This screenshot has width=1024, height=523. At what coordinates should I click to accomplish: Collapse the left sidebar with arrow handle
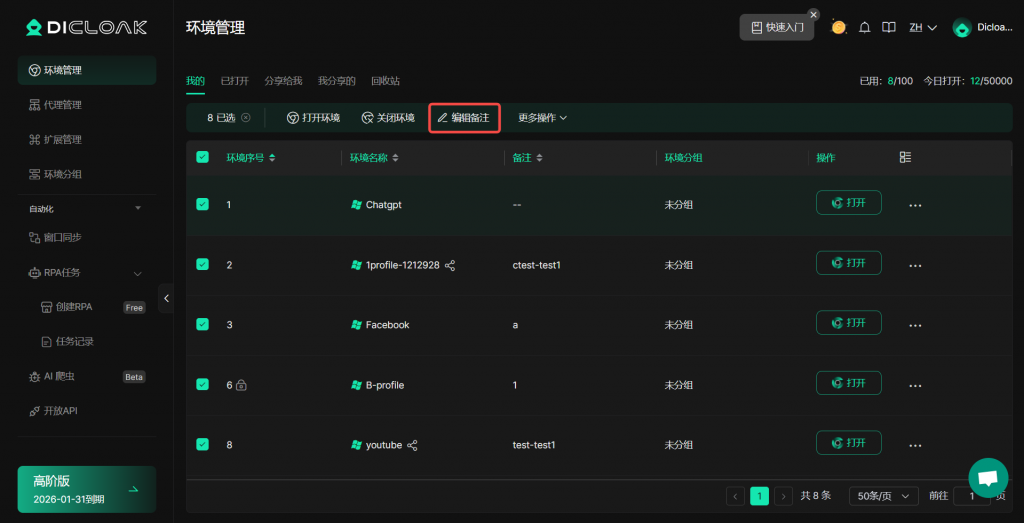(166, 298)
